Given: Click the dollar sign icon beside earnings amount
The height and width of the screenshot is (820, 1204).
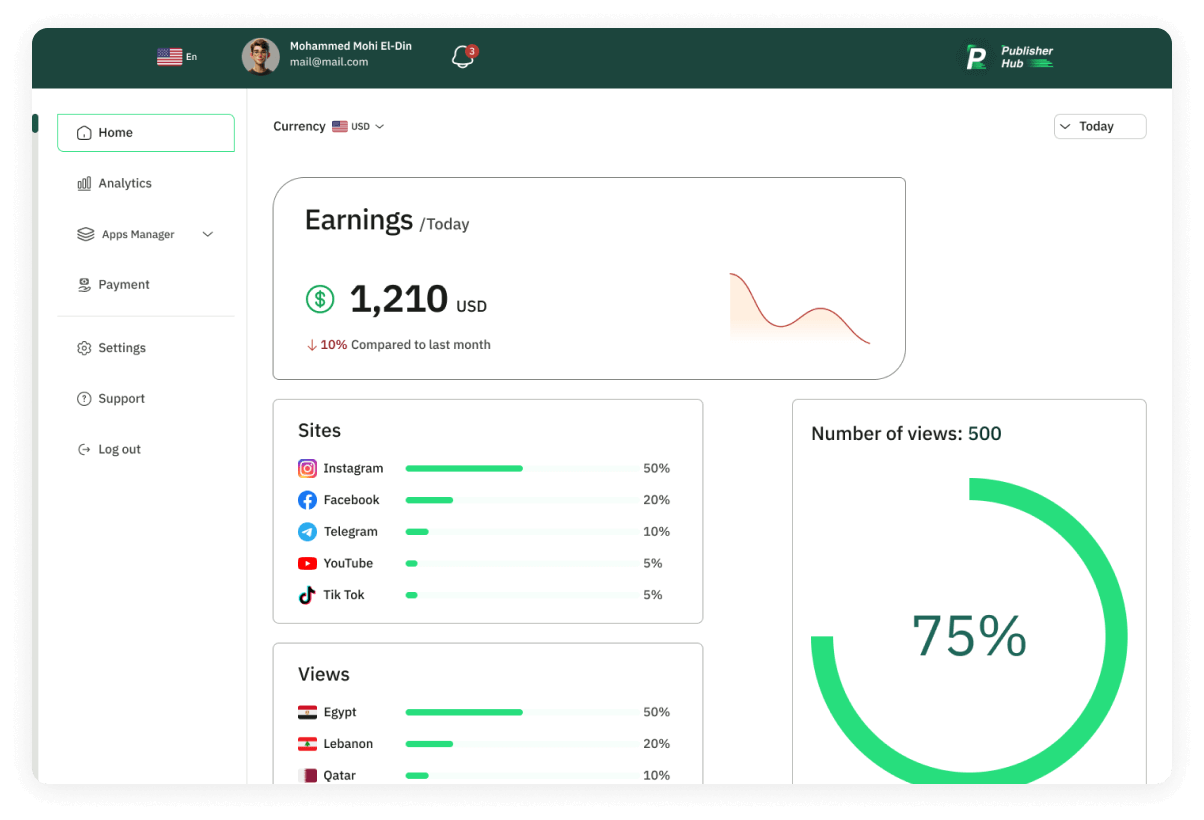Looking at the screenshot, I should click(319, 299).
